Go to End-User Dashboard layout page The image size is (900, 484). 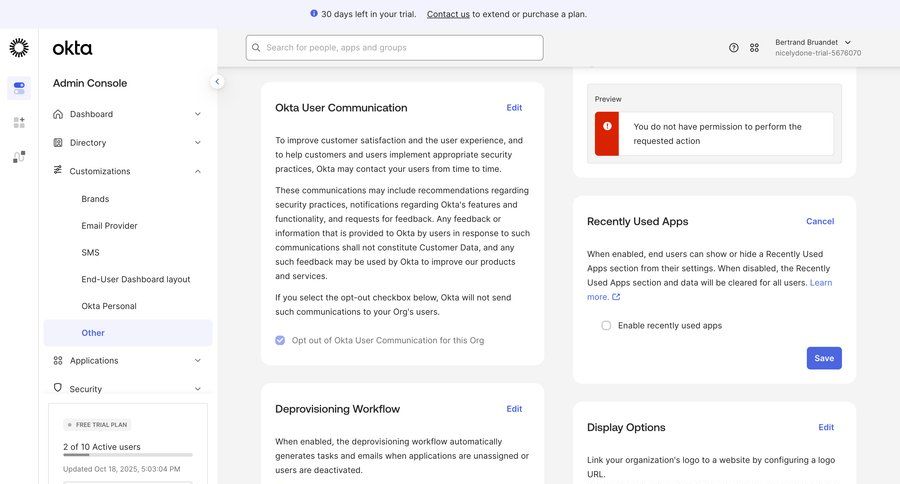coord(135,279)
